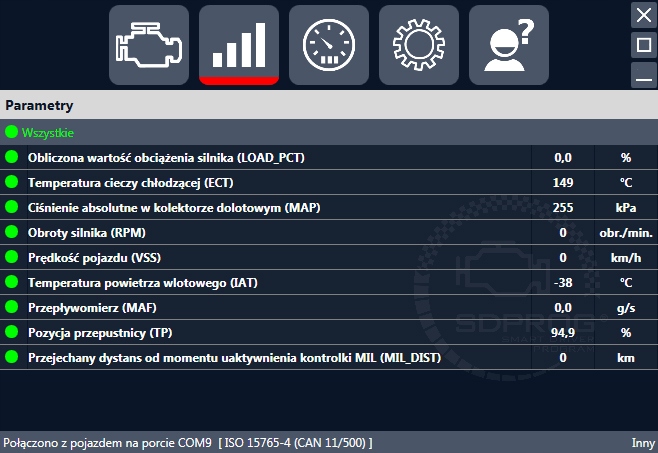The width and height of the screenshot is (658, 453).
Task: Toggle the green Wszystkie indicator
Action: [11, 132]
